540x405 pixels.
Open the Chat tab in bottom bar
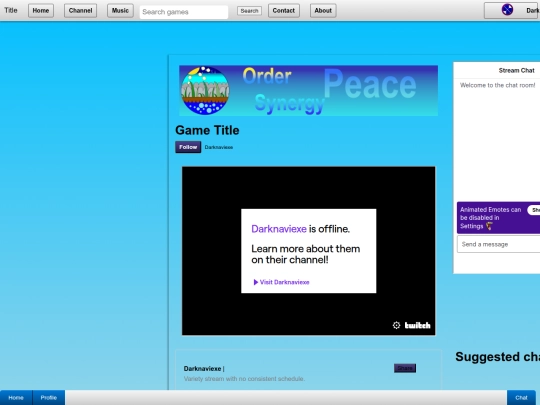tap(521, 398)
